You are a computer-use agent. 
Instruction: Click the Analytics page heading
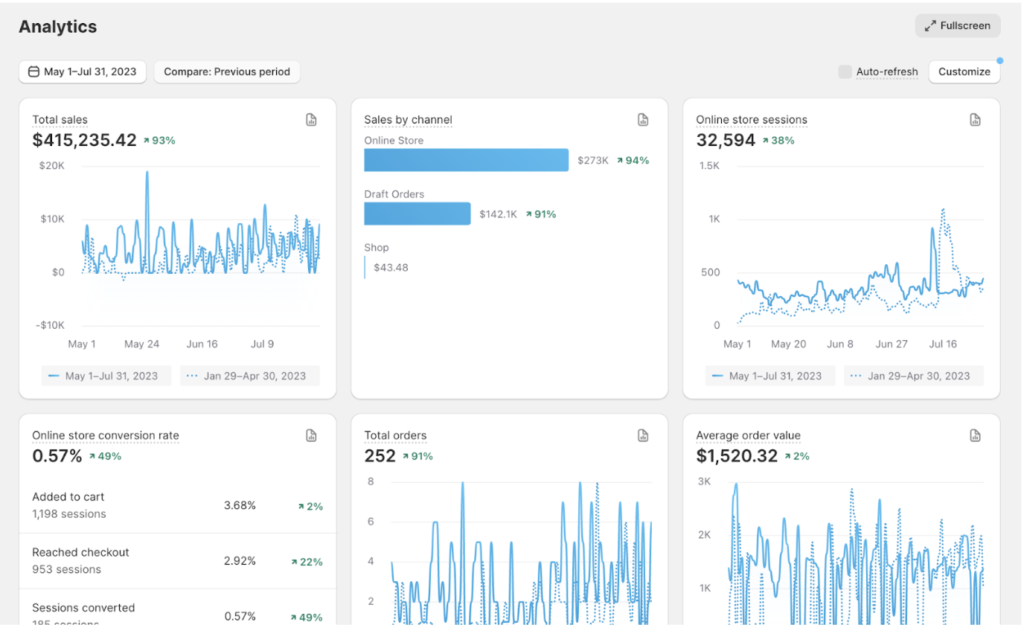(57, 27)
